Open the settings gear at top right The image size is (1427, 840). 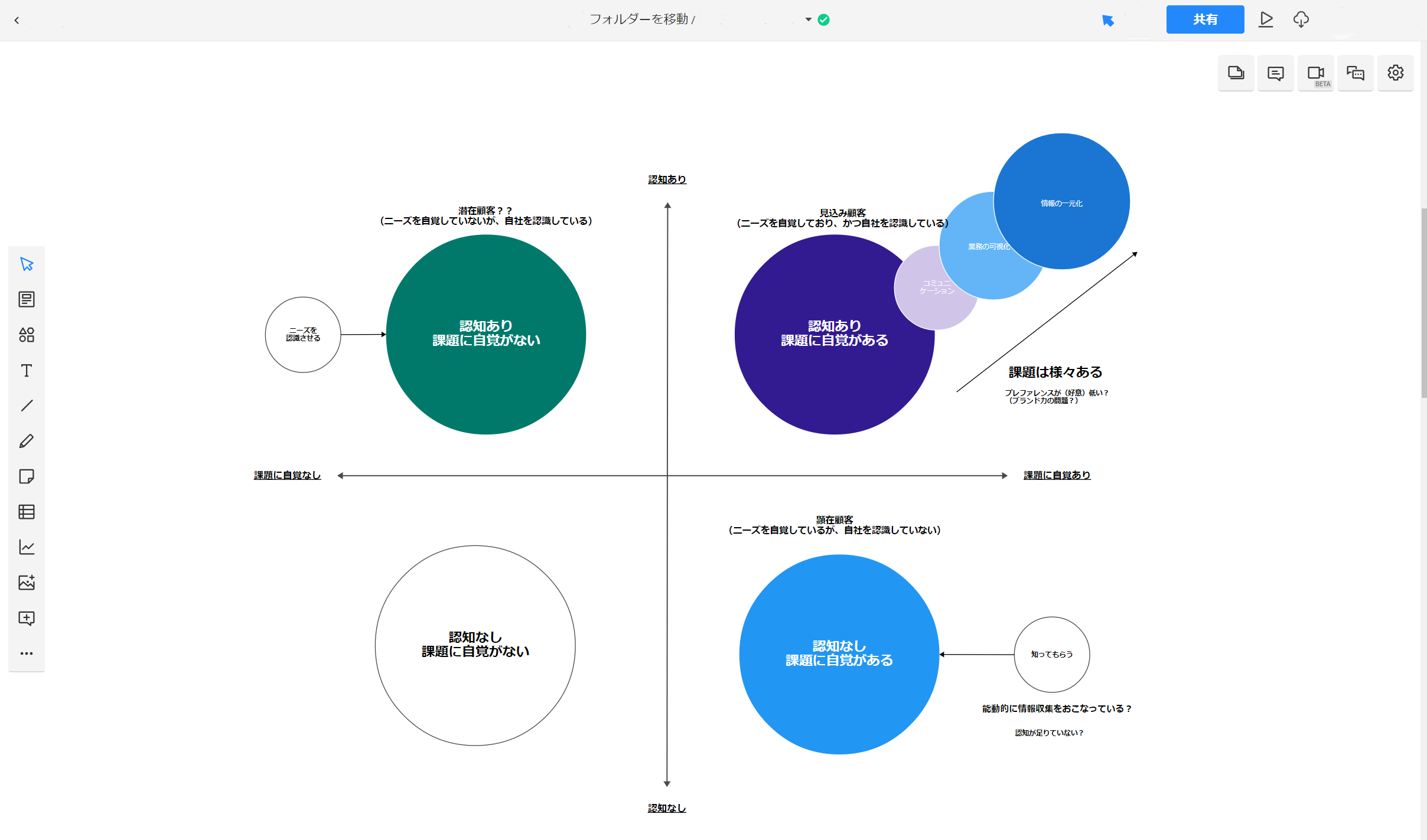pyautogui.click(x=1395, y=73)
